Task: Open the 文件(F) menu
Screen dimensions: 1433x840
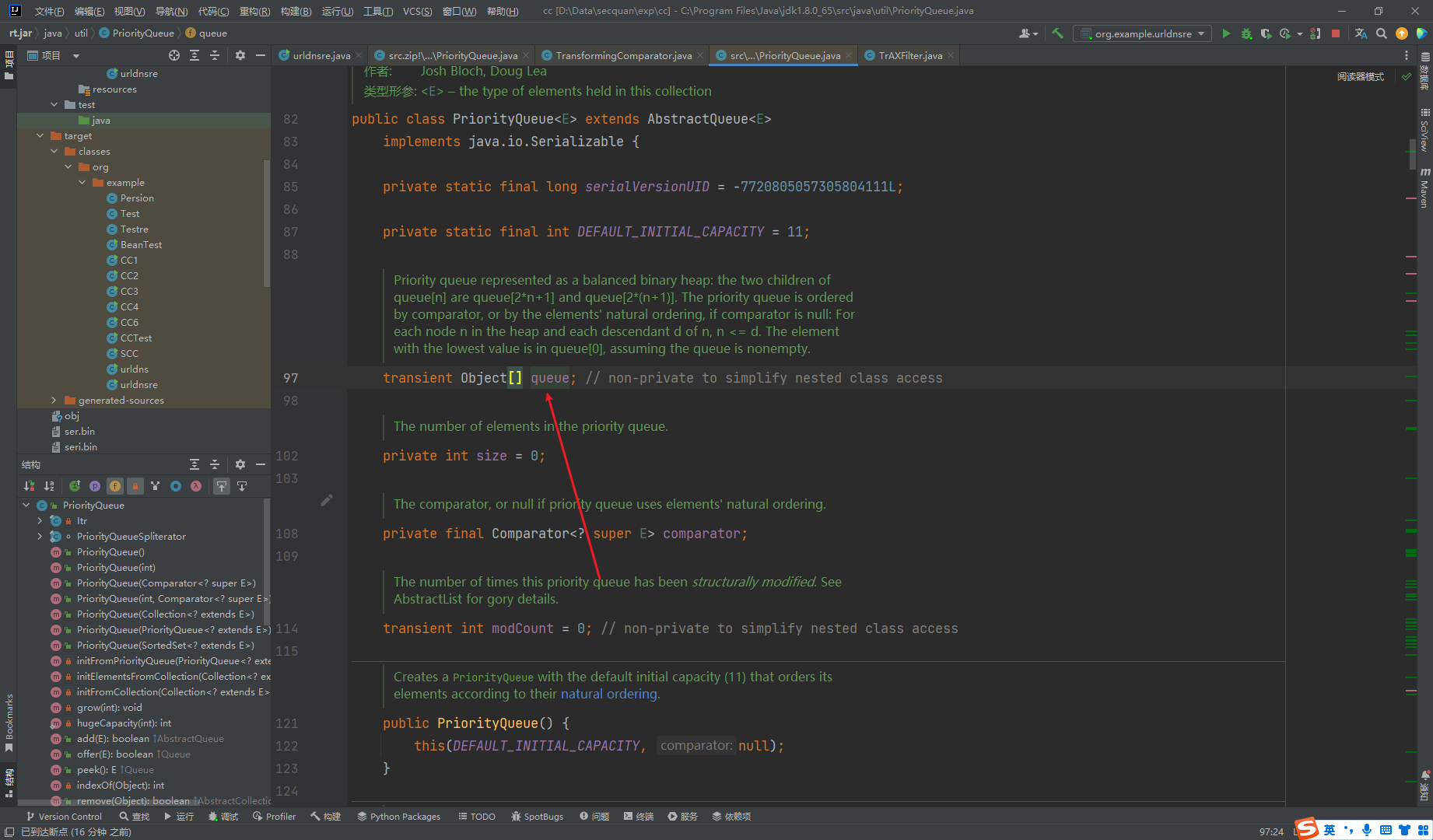Action: pos(49,11)
